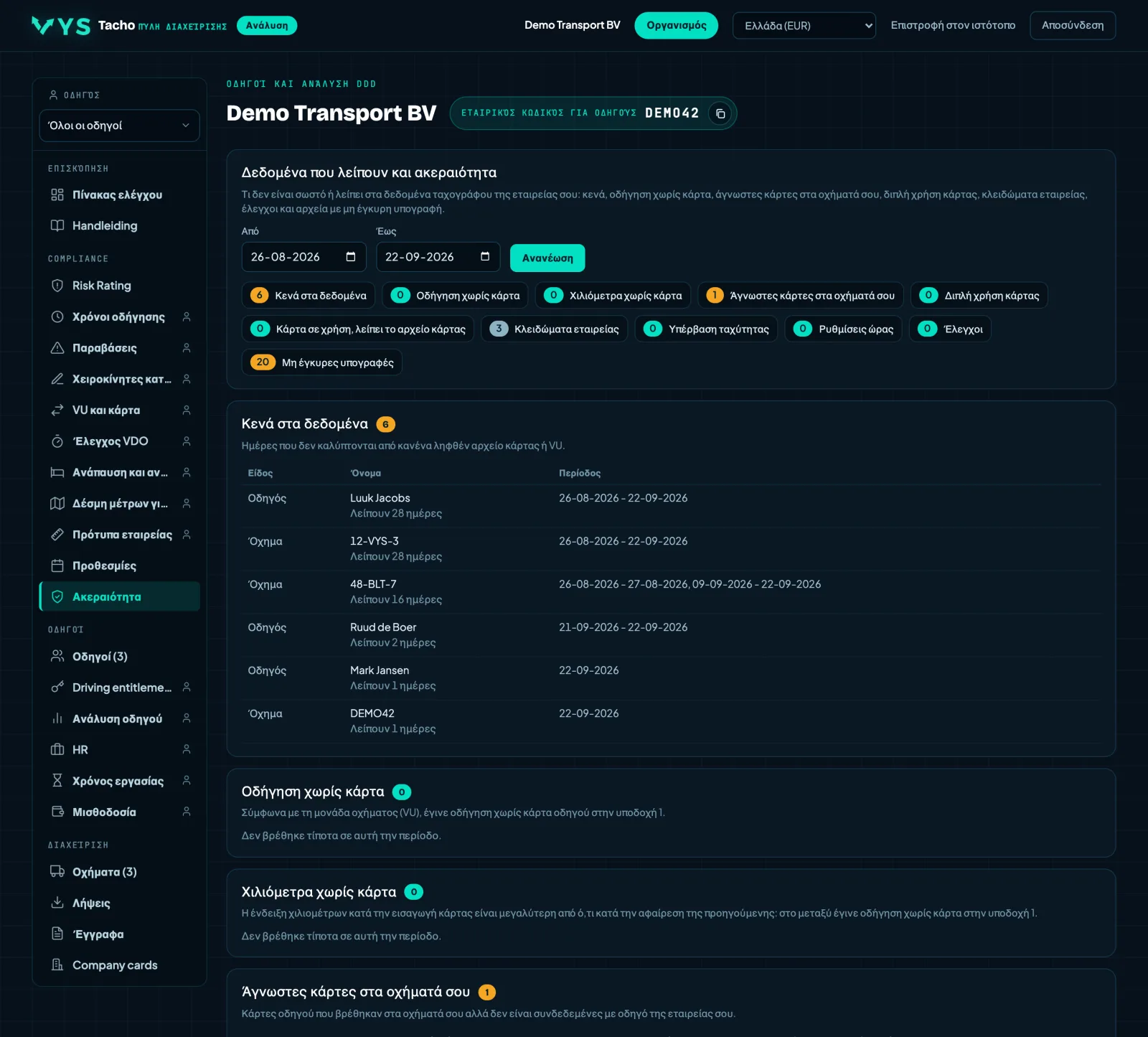The height and width of the screenshot is (1037, 1148).
Task: Click vehicle 48-BLT-7 row name
Action: tap(373, 584)
